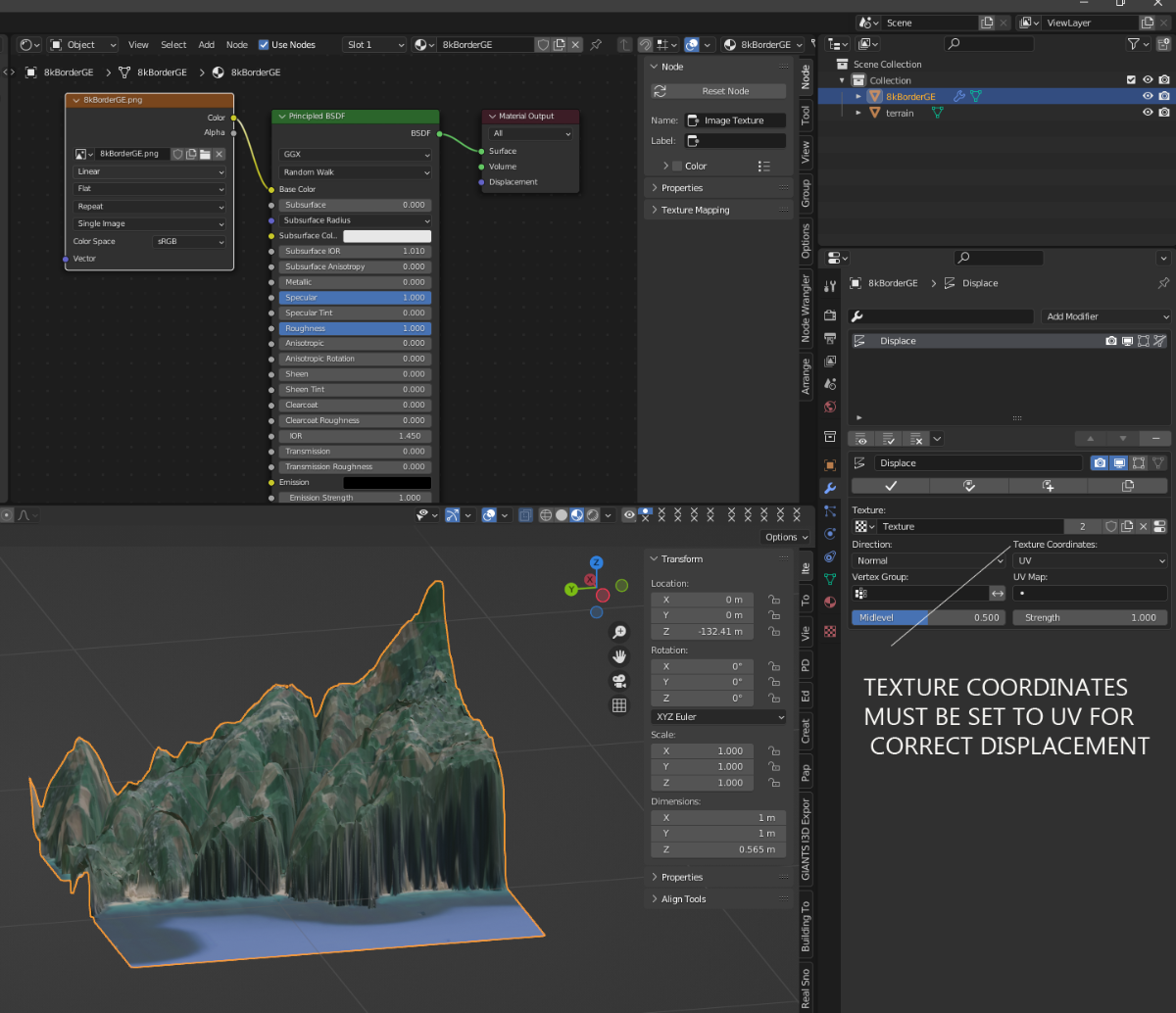Open the Add Modifier dropdown
The height and width of the screenshot is (1013, 1176).
1106,316
